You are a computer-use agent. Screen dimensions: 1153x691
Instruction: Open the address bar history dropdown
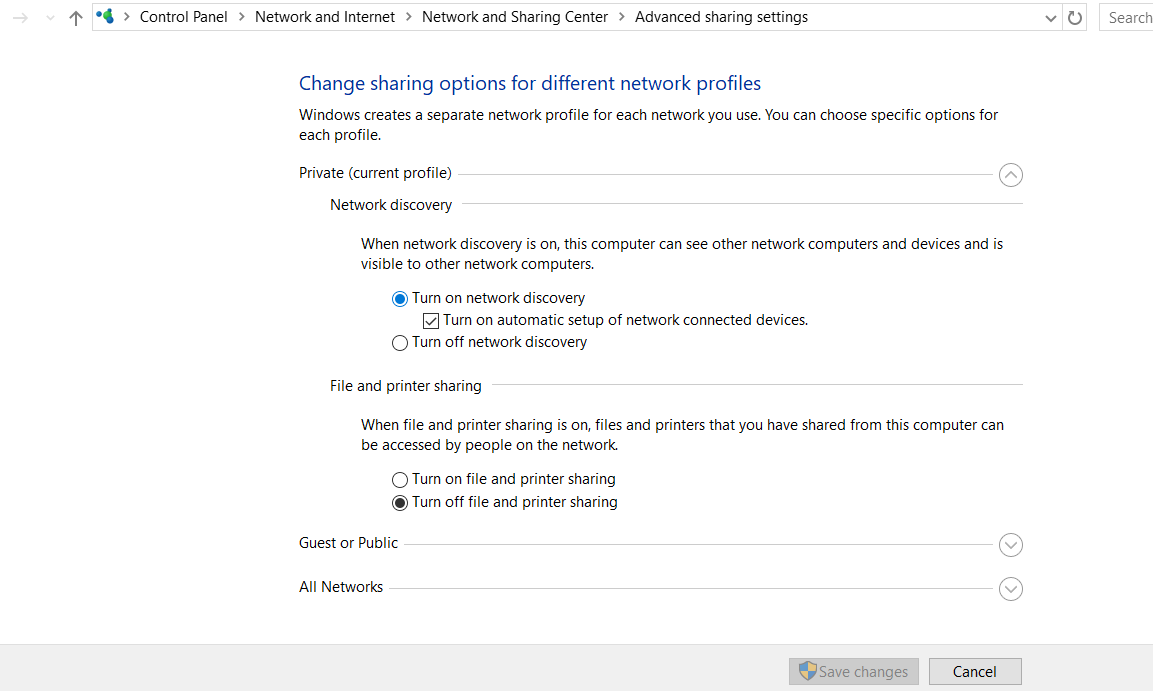pyautogui.click(x=1050, y=17)
